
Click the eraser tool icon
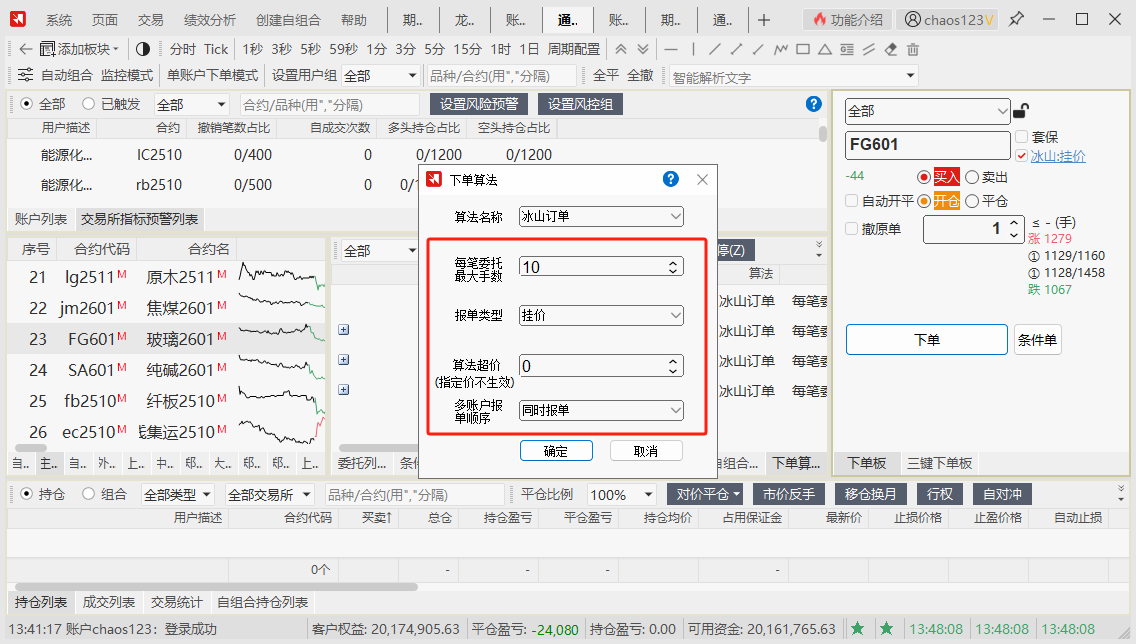[890, 49]
